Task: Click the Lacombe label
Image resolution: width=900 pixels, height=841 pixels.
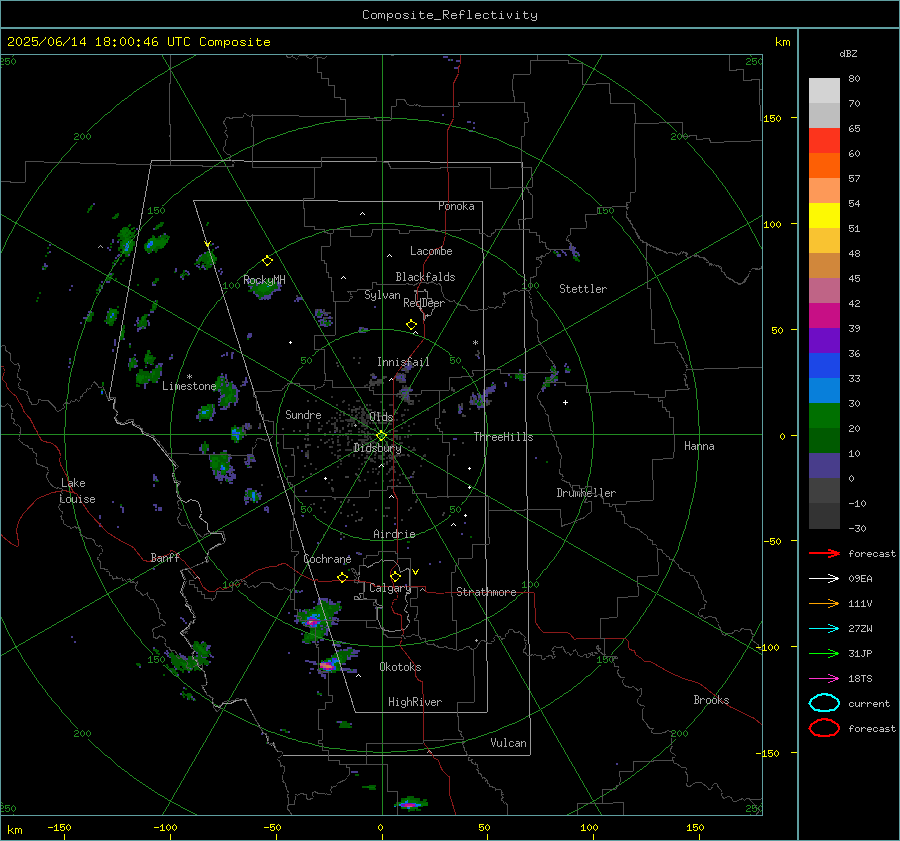Action: [x=431, y=251]
